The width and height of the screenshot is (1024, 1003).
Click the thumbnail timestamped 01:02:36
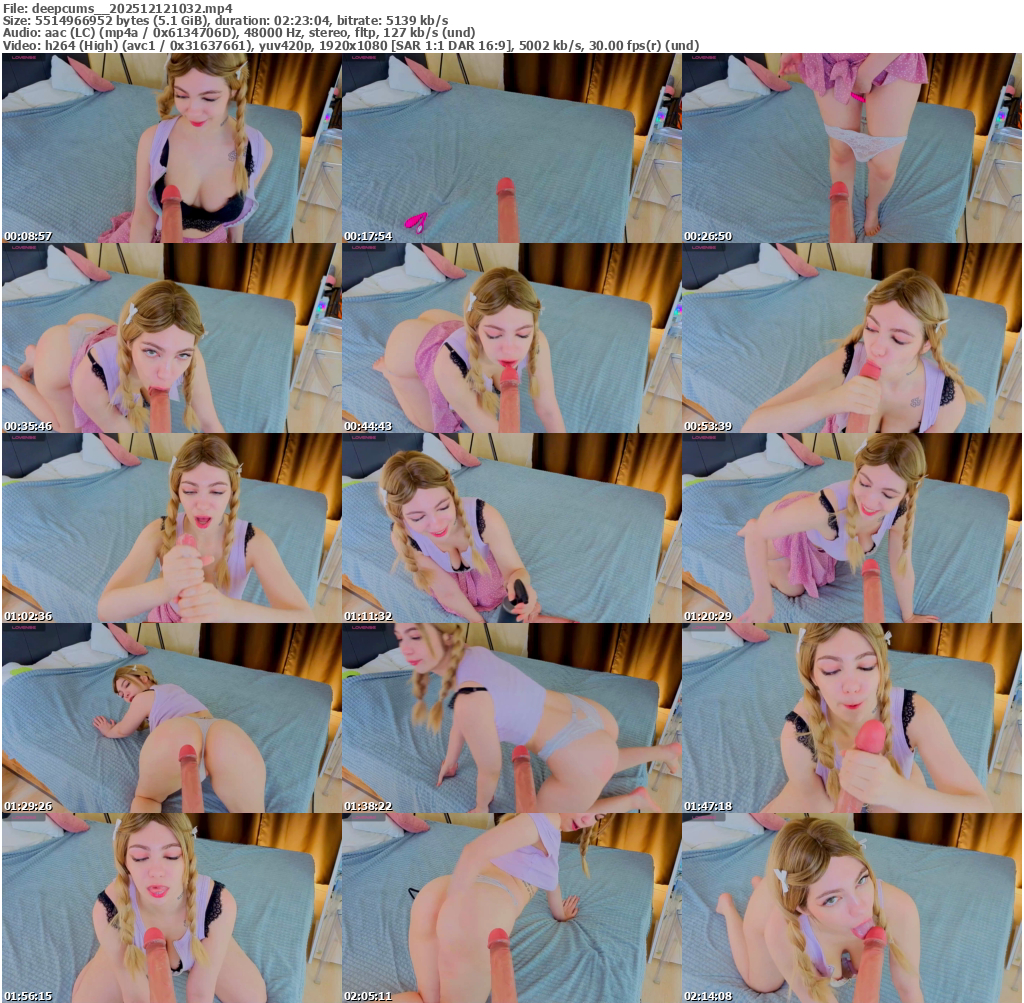point(171,528)
